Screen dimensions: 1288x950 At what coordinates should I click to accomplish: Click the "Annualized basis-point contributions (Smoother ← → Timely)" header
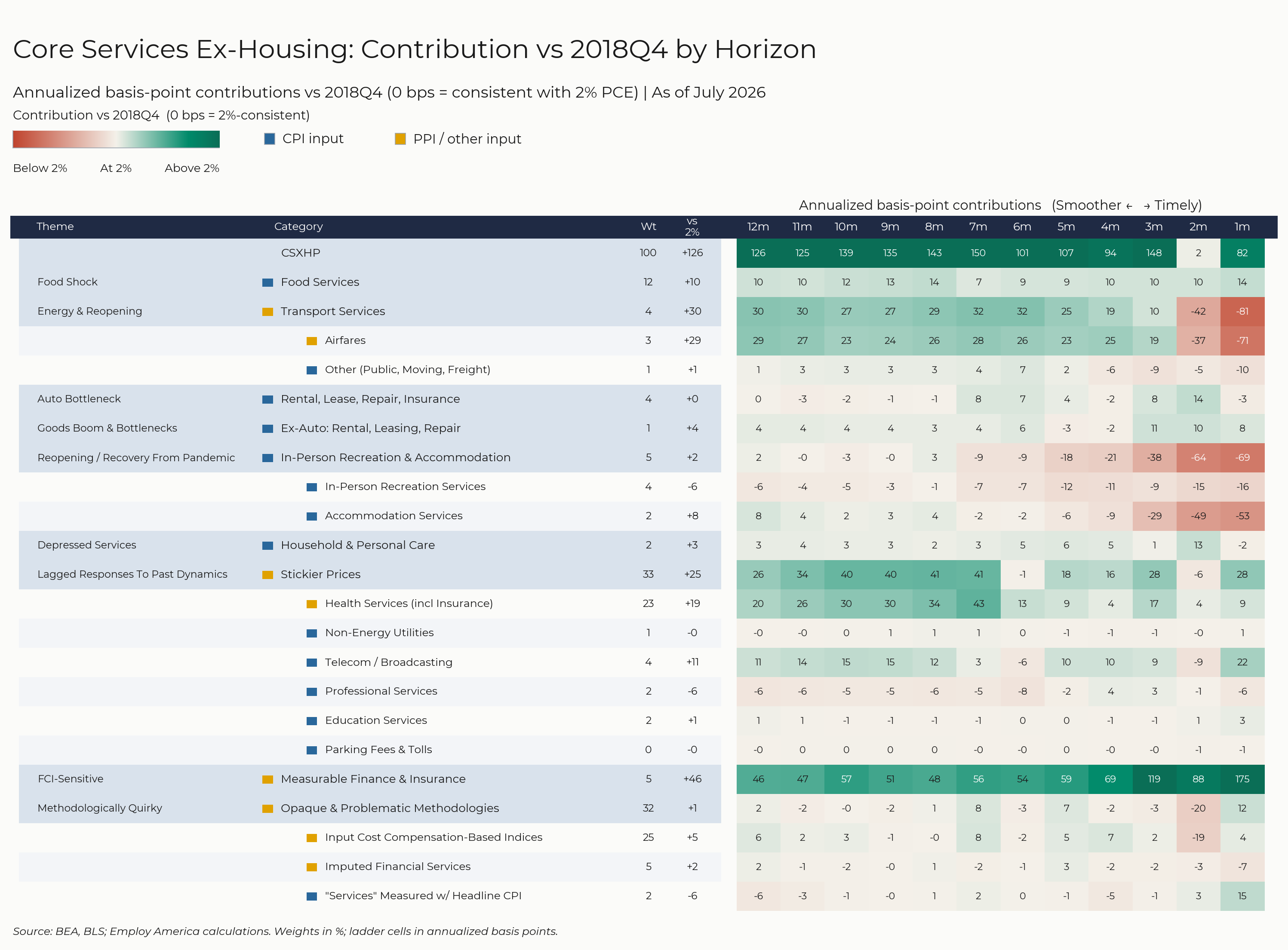point(1000,206)
